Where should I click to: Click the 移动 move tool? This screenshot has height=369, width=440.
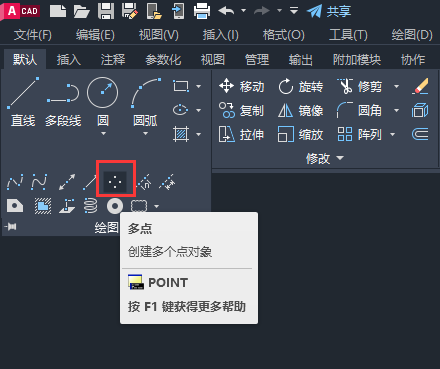pos(242,86)
